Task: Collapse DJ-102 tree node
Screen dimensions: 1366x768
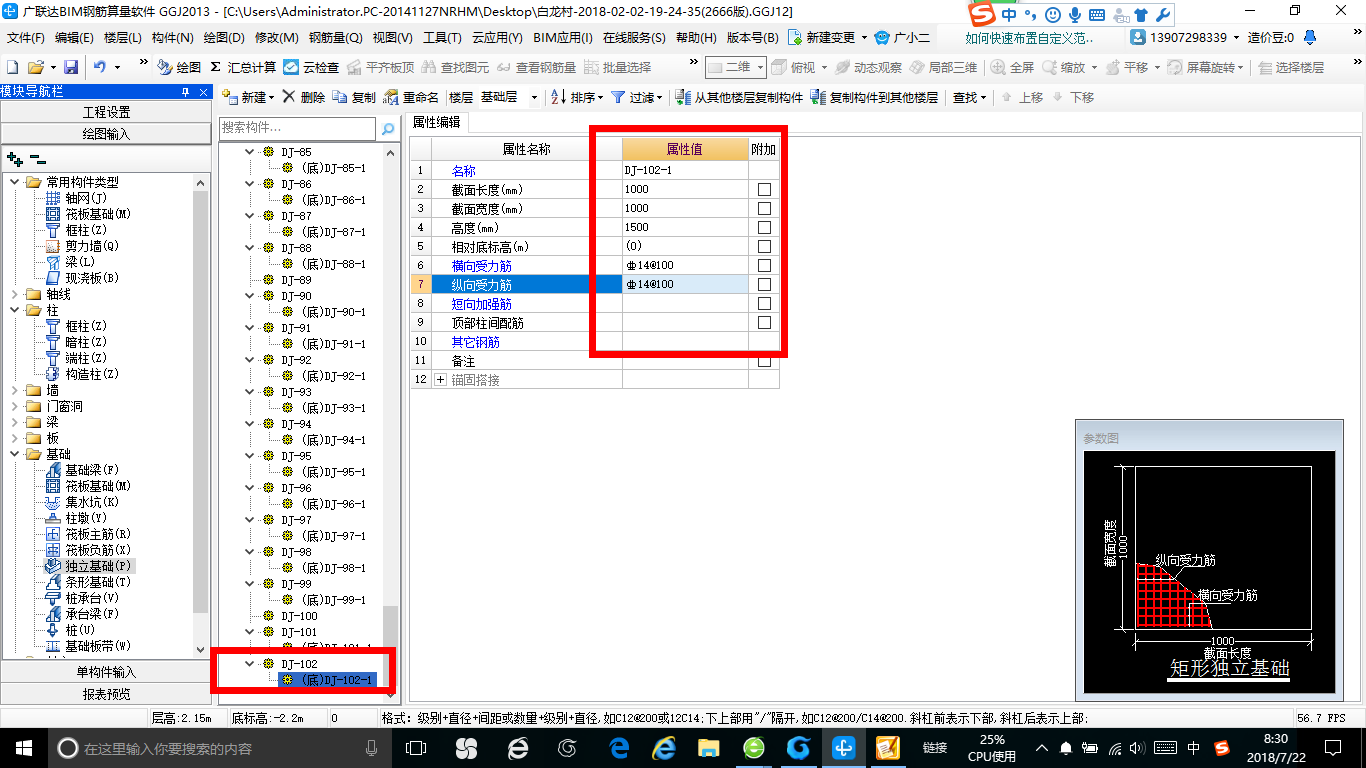Action: click(x=250, y=664)
